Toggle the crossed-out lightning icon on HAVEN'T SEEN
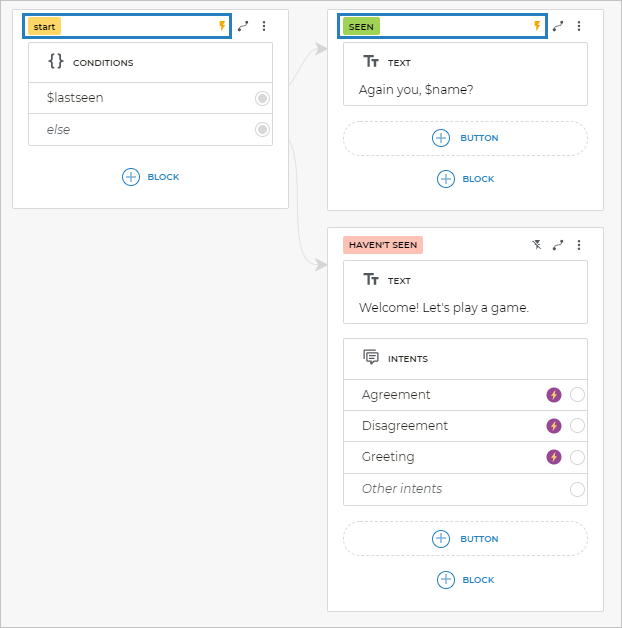This screenshot has height=628, width=622. tap(537, 245)
